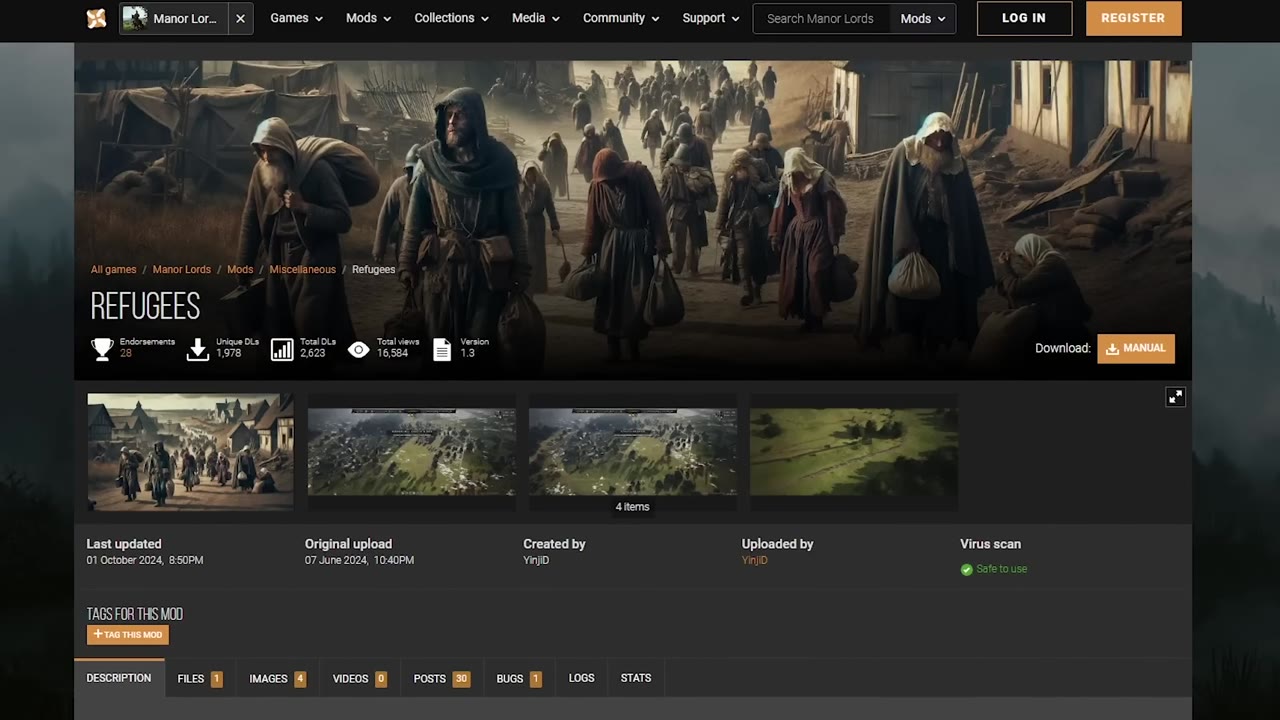Open the search scope Mods dropdown
1280x720 pixels.
click(922, 18)
